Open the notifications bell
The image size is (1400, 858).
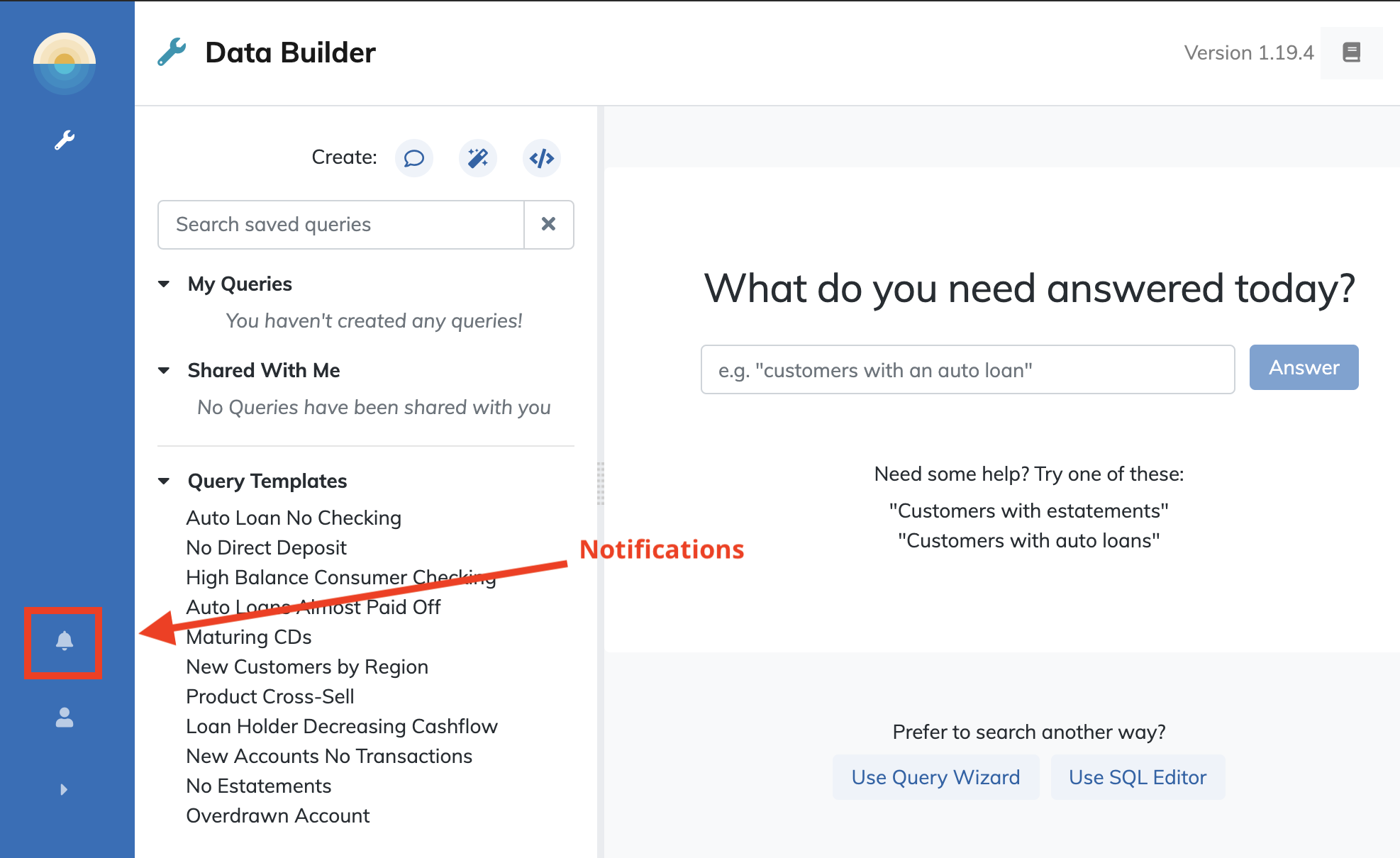(x=65, y=641)
